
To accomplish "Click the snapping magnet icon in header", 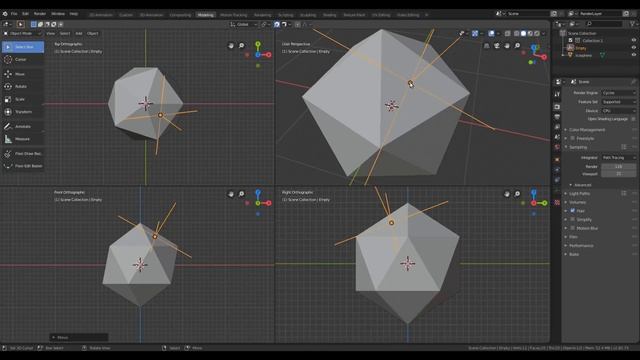I will 277,24.
